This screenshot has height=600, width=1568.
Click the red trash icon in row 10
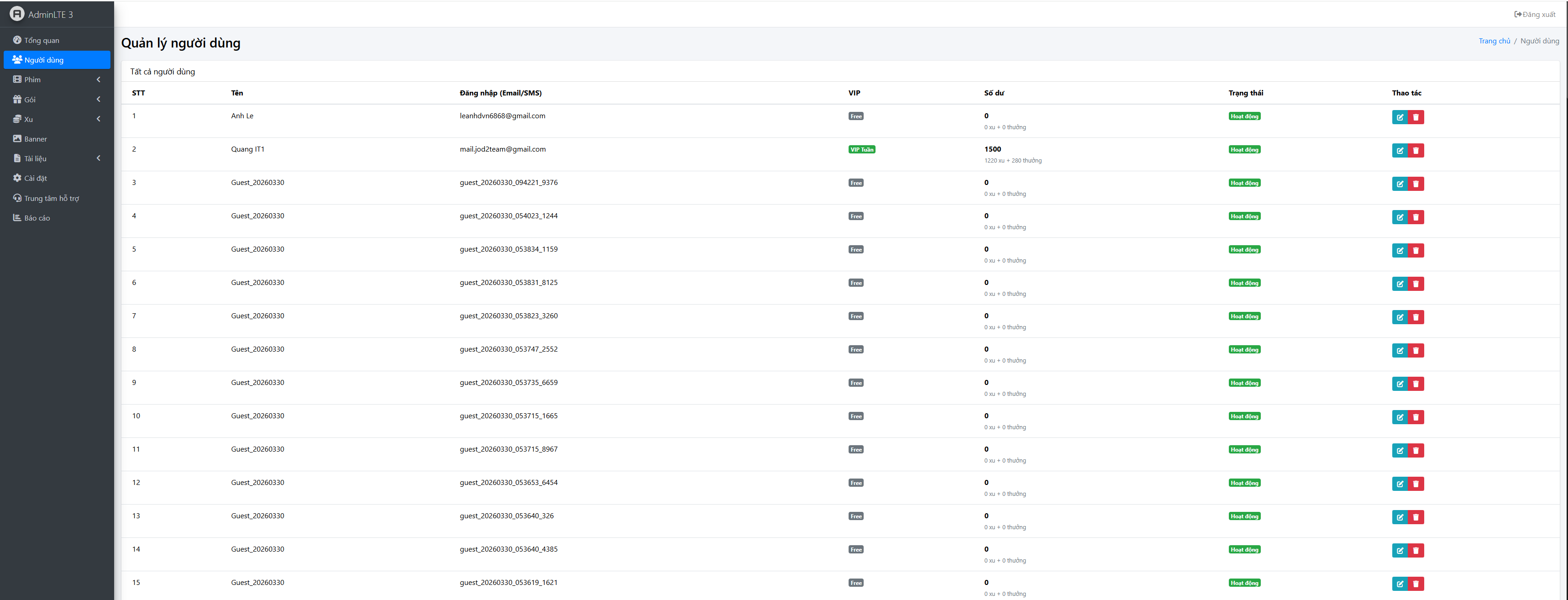[1416, 417]
